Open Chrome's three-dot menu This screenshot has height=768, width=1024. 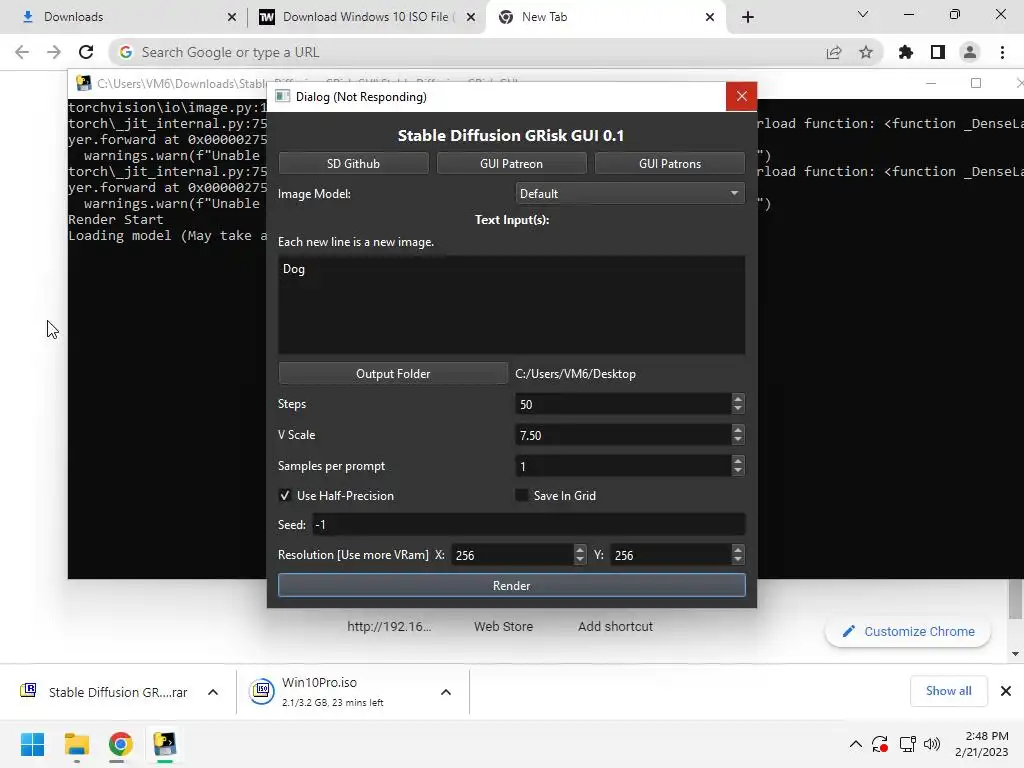[x=1002, y=52]
